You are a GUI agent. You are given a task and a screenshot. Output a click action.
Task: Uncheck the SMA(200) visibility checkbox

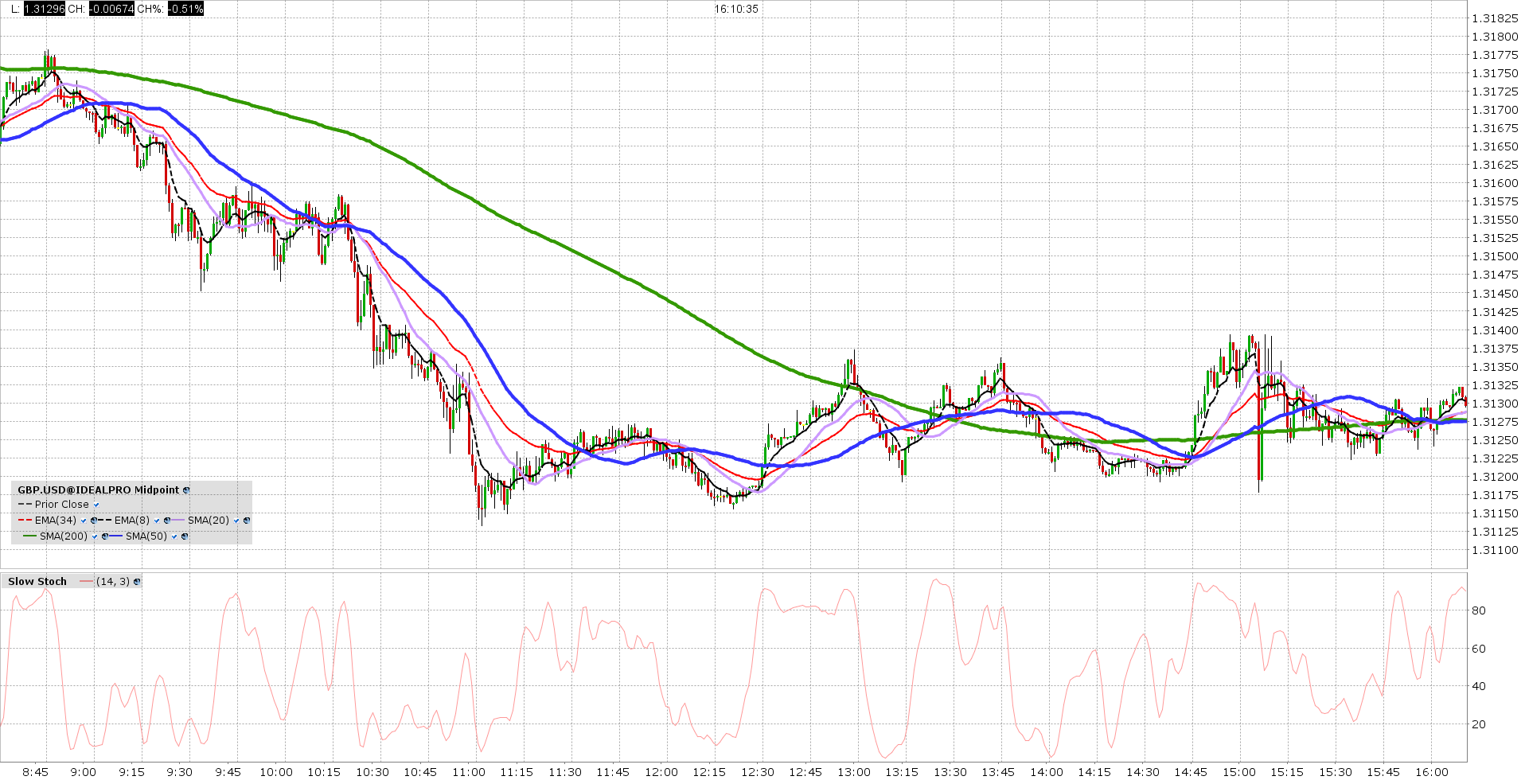95,536
